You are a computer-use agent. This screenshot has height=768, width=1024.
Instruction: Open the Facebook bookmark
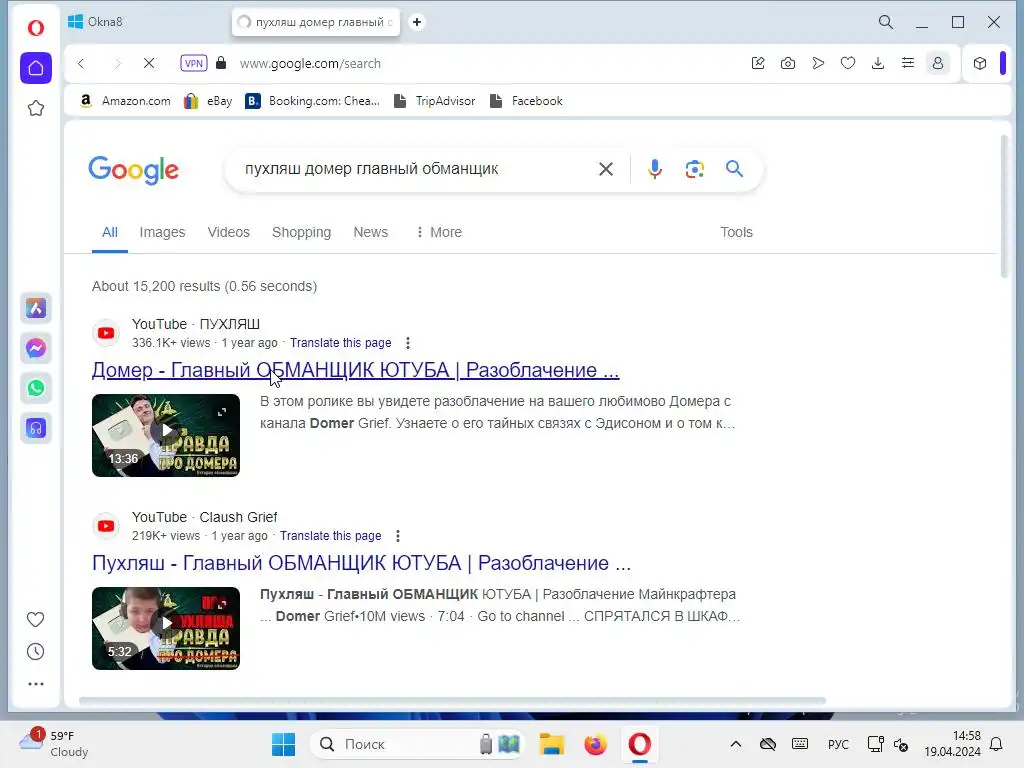tap(526, 101)
